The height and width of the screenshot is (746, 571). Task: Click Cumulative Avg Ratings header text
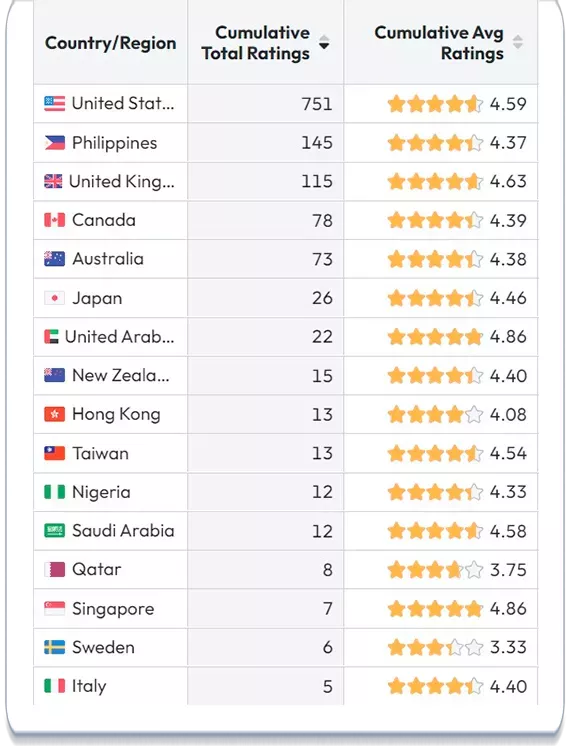click(x=439, y=43)
